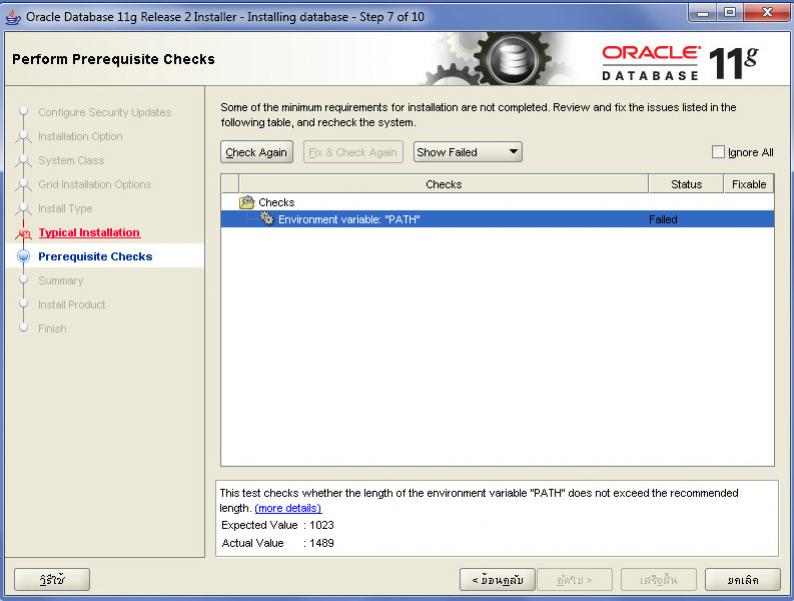
Task: Go to the Typical Installation step
Action: coord(89,232)
